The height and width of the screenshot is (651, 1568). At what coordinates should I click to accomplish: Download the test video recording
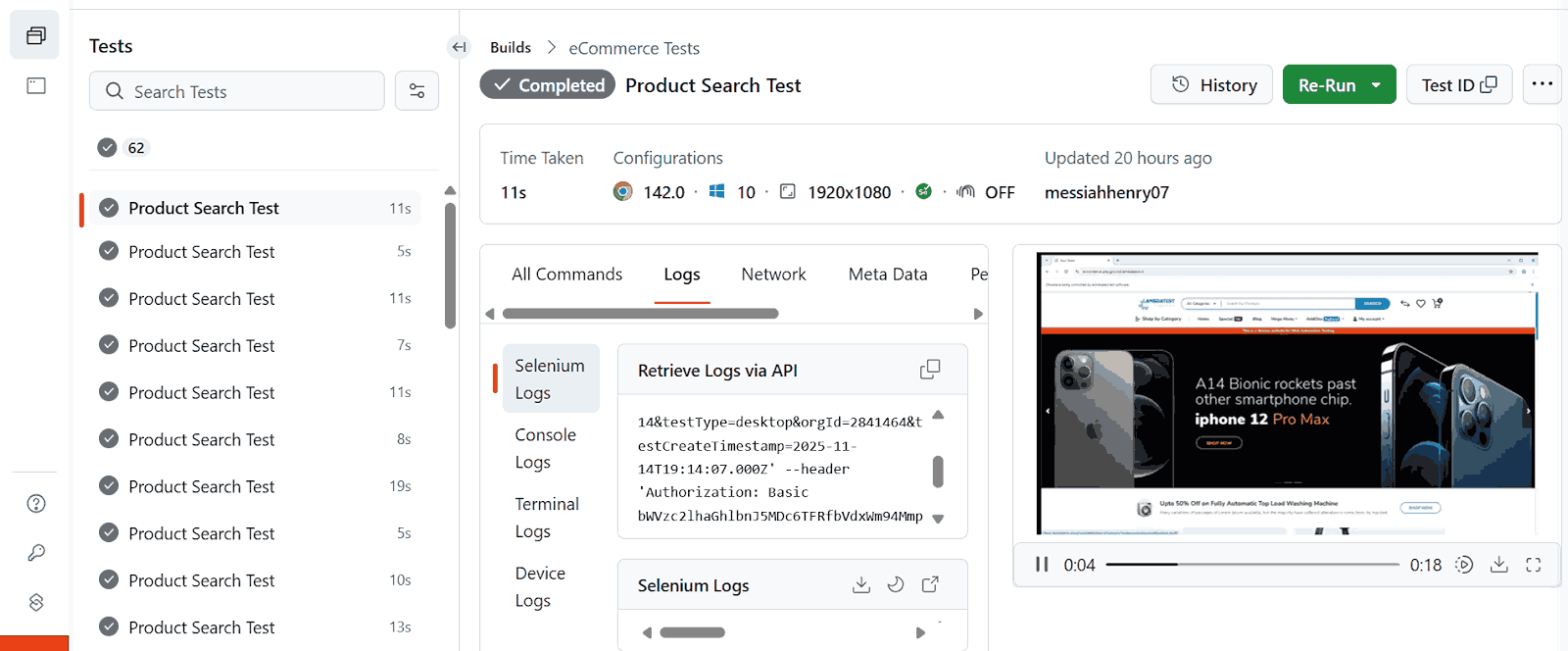1499,565
